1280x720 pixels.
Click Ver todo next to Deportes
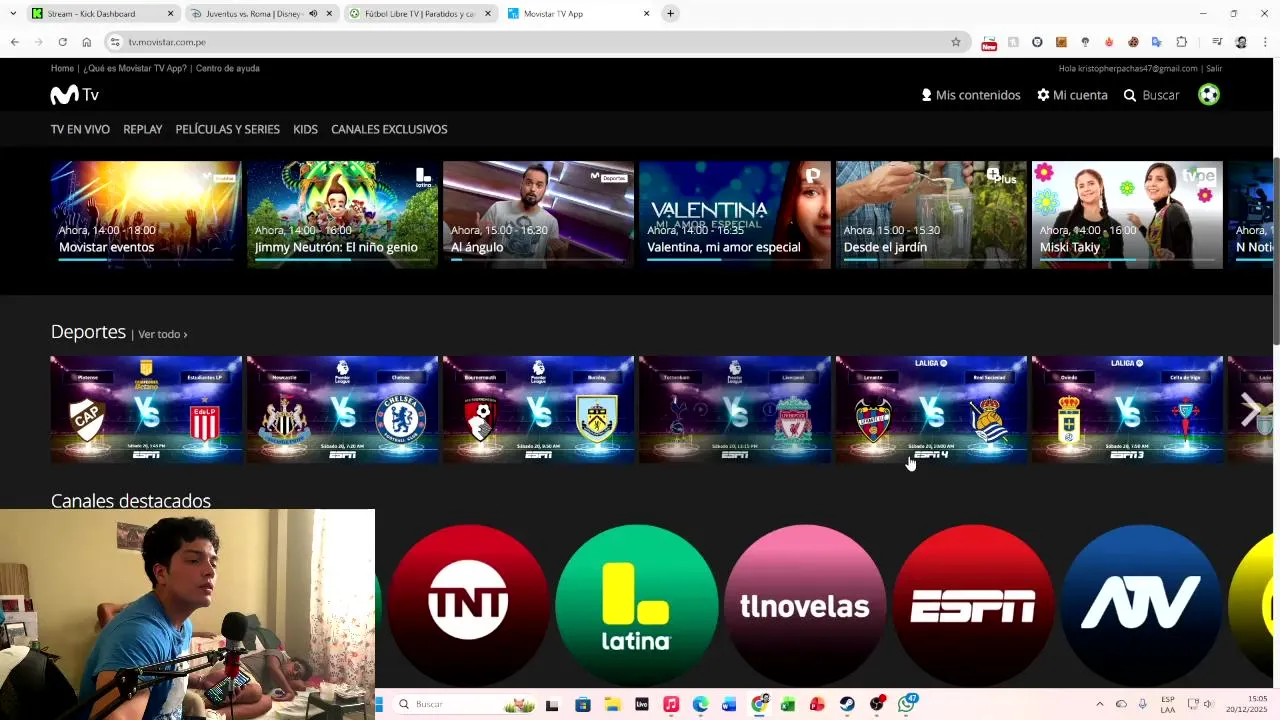coord(162,334)
